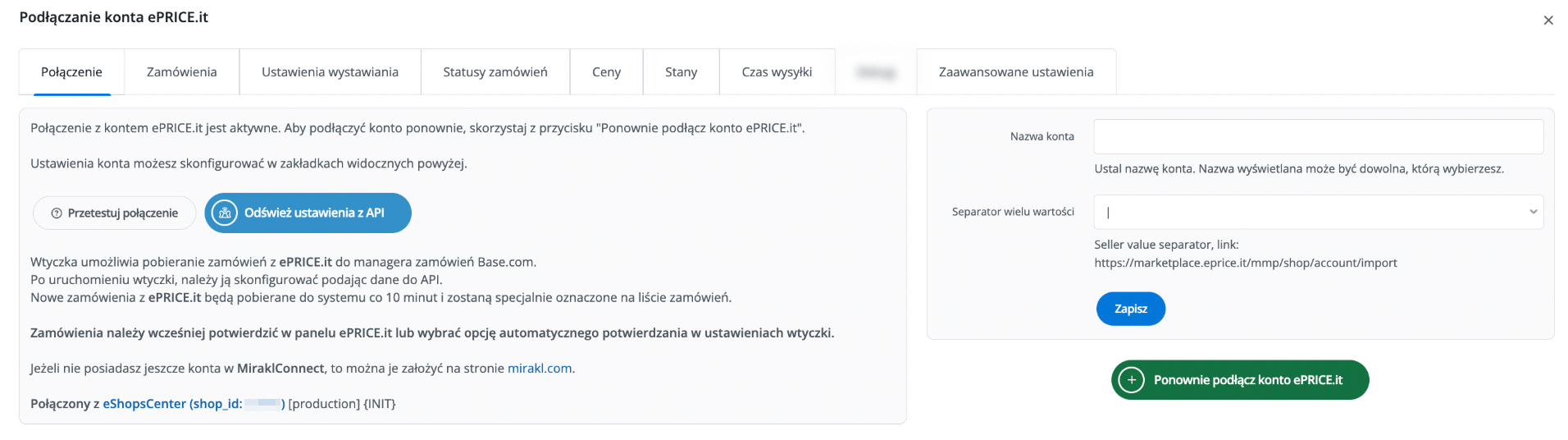Switch to the Zamówienia tab
Viewport: 1568px width, 440px height.
181,72
